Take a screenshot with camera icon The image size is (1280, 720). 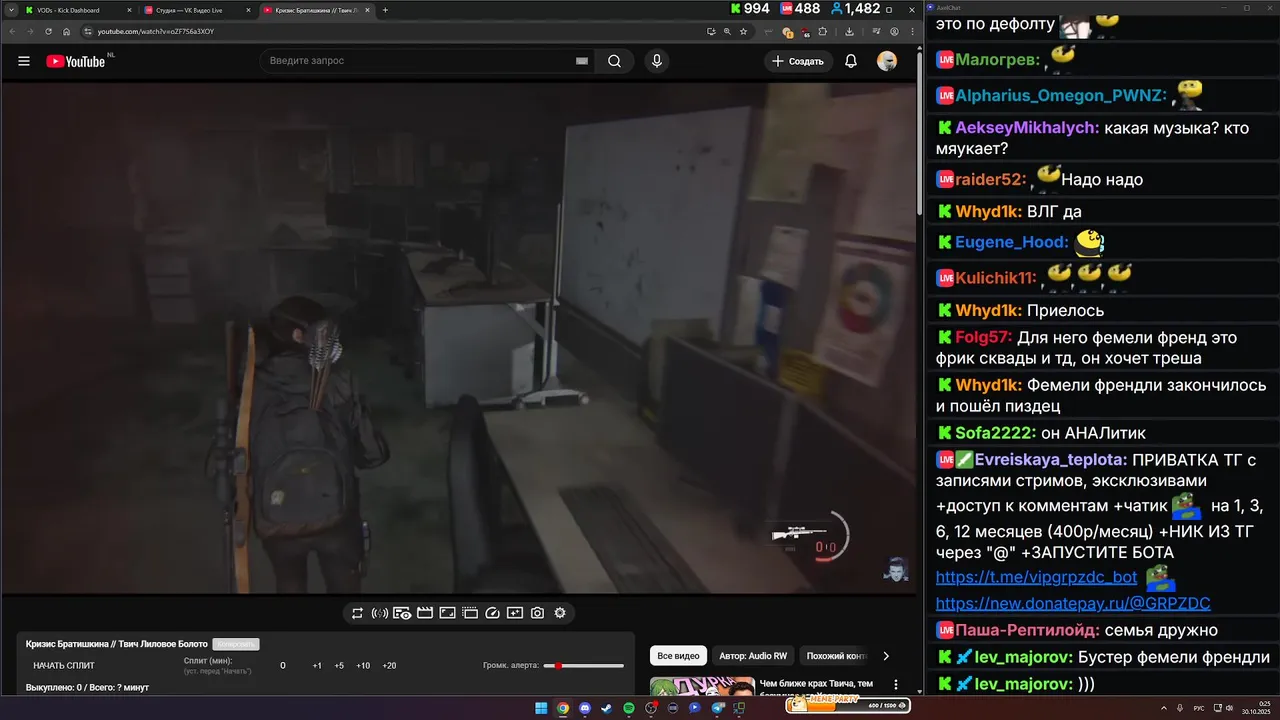(538, 613)
